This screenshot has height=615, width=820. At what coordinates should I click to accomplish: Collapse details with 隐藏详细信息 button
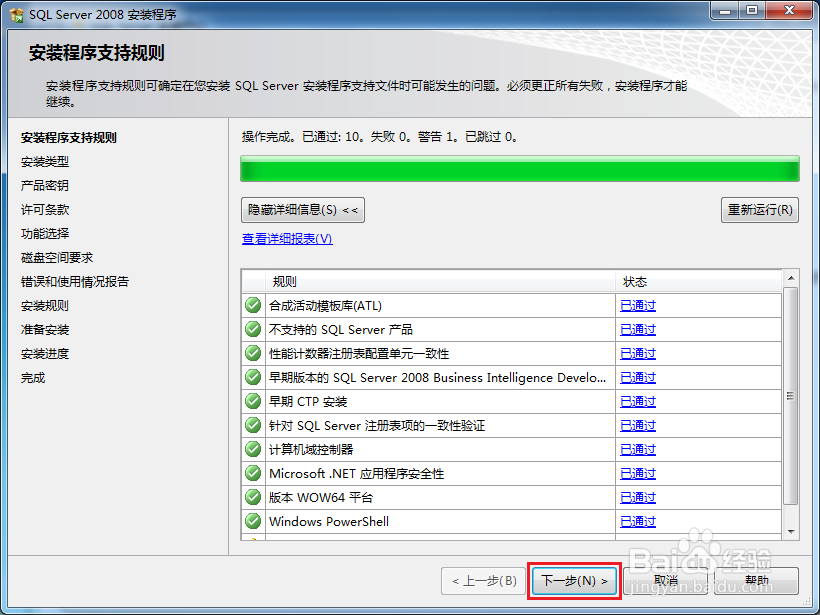(302, 210)
